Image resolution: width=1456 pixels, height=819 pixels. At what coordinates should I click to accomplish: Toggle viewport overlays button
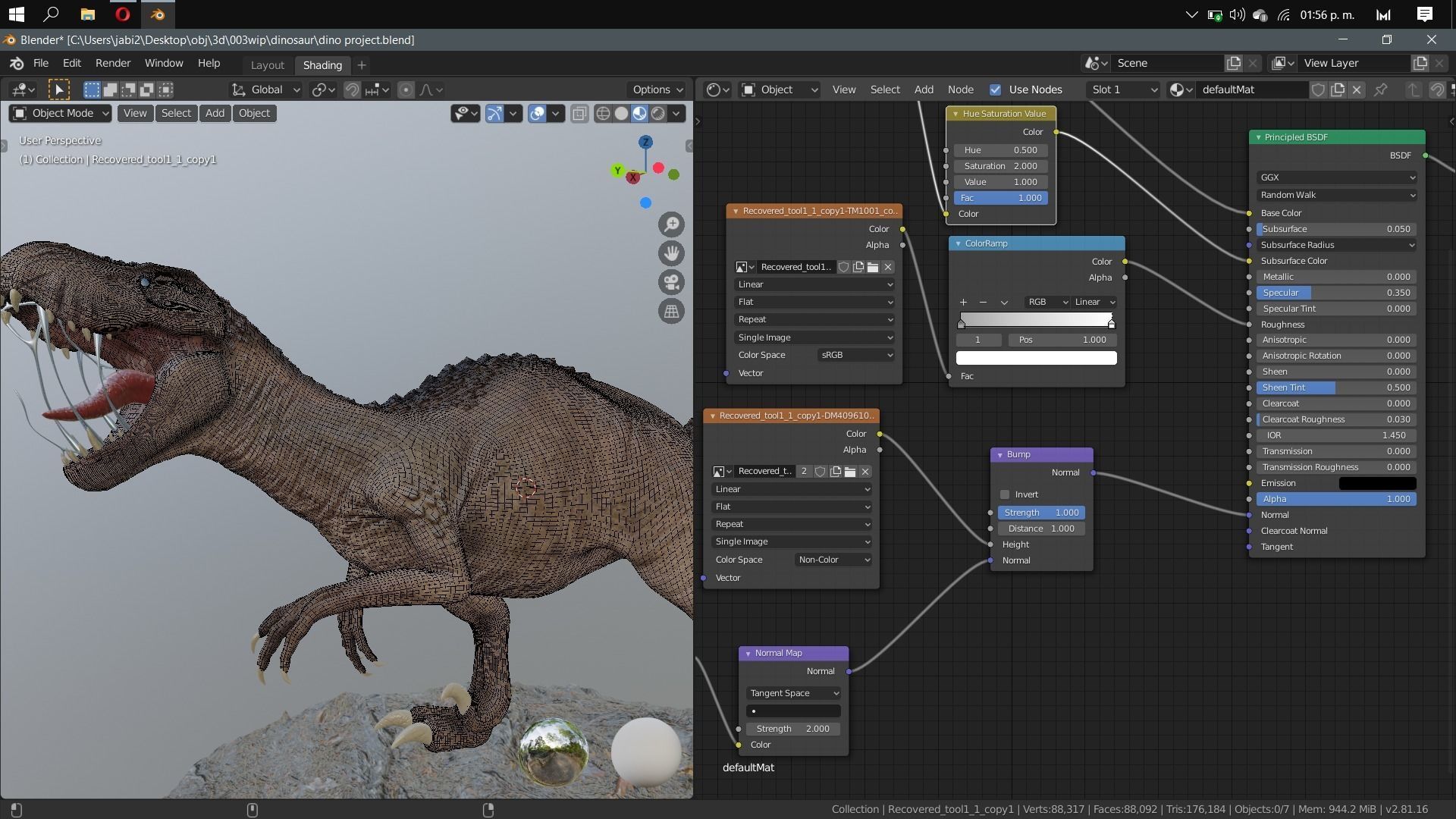pyautogui.click(x=537, y=113)
